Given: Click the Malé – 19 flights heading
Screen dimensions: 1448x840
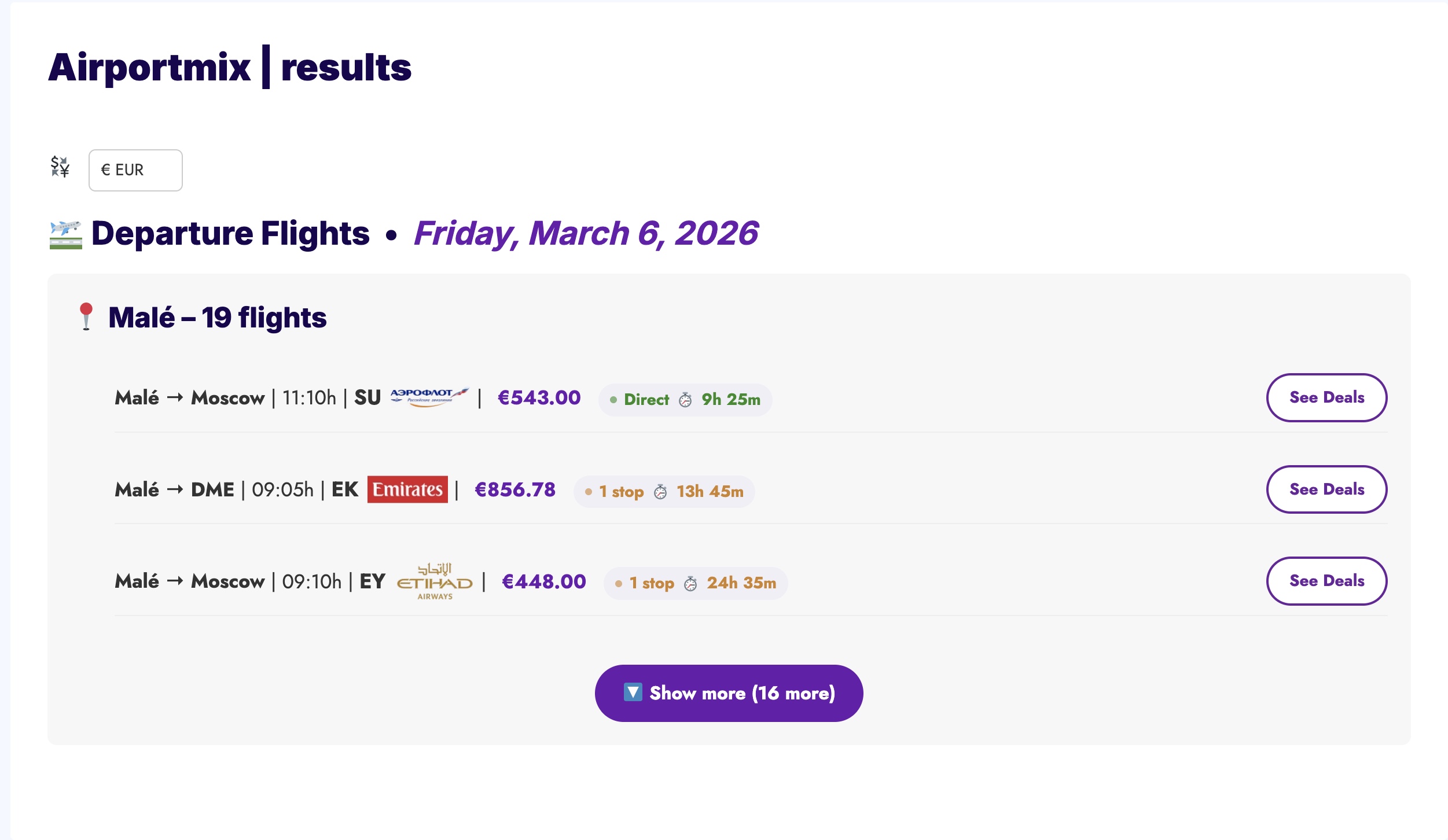Looking at the screenshot, I should point(217,318).
